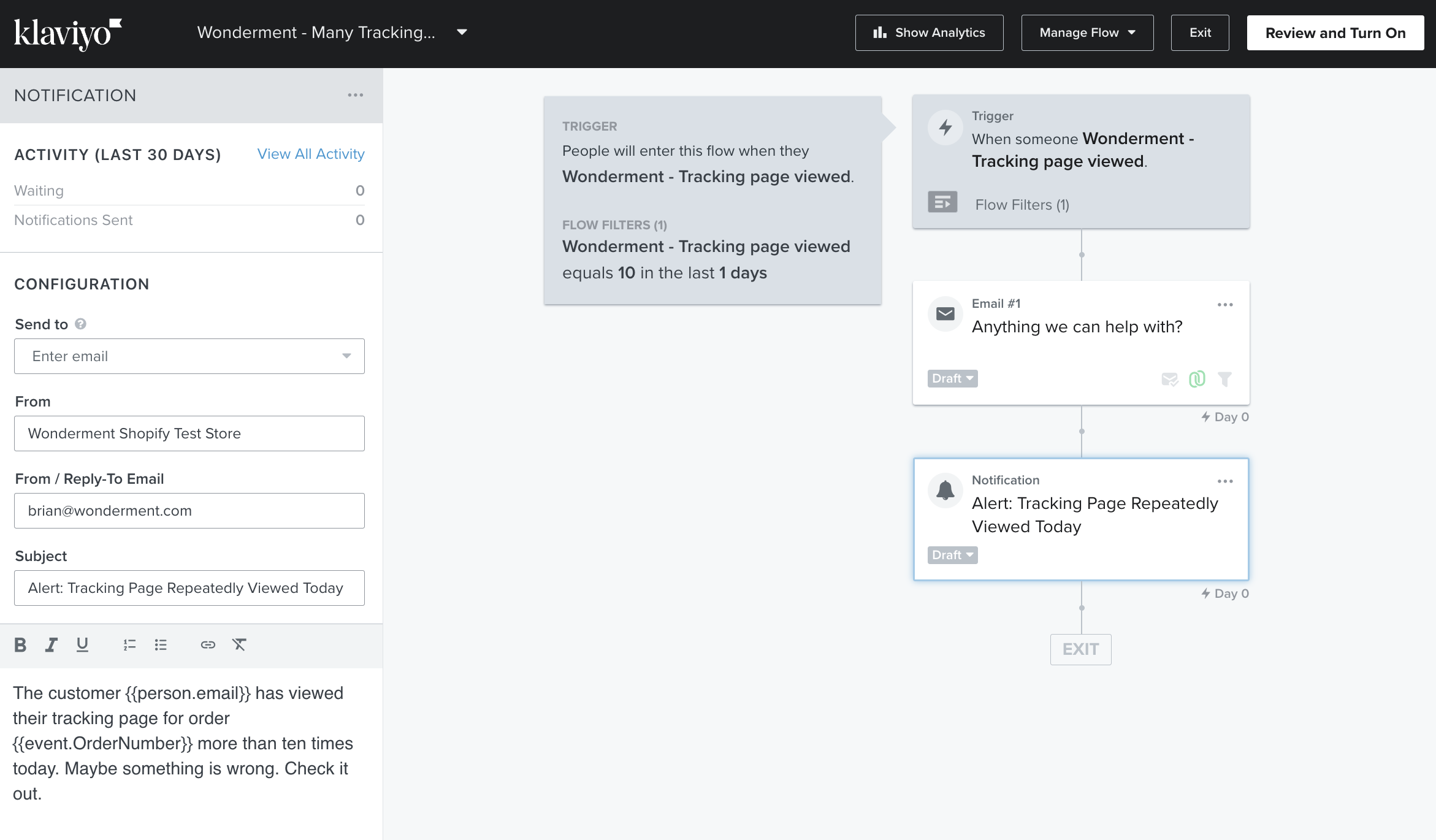The image size is (1436, 840).
Task: Select the Alert: Tracking Page Repeatedly Viewed card title
Action: 1095,515
